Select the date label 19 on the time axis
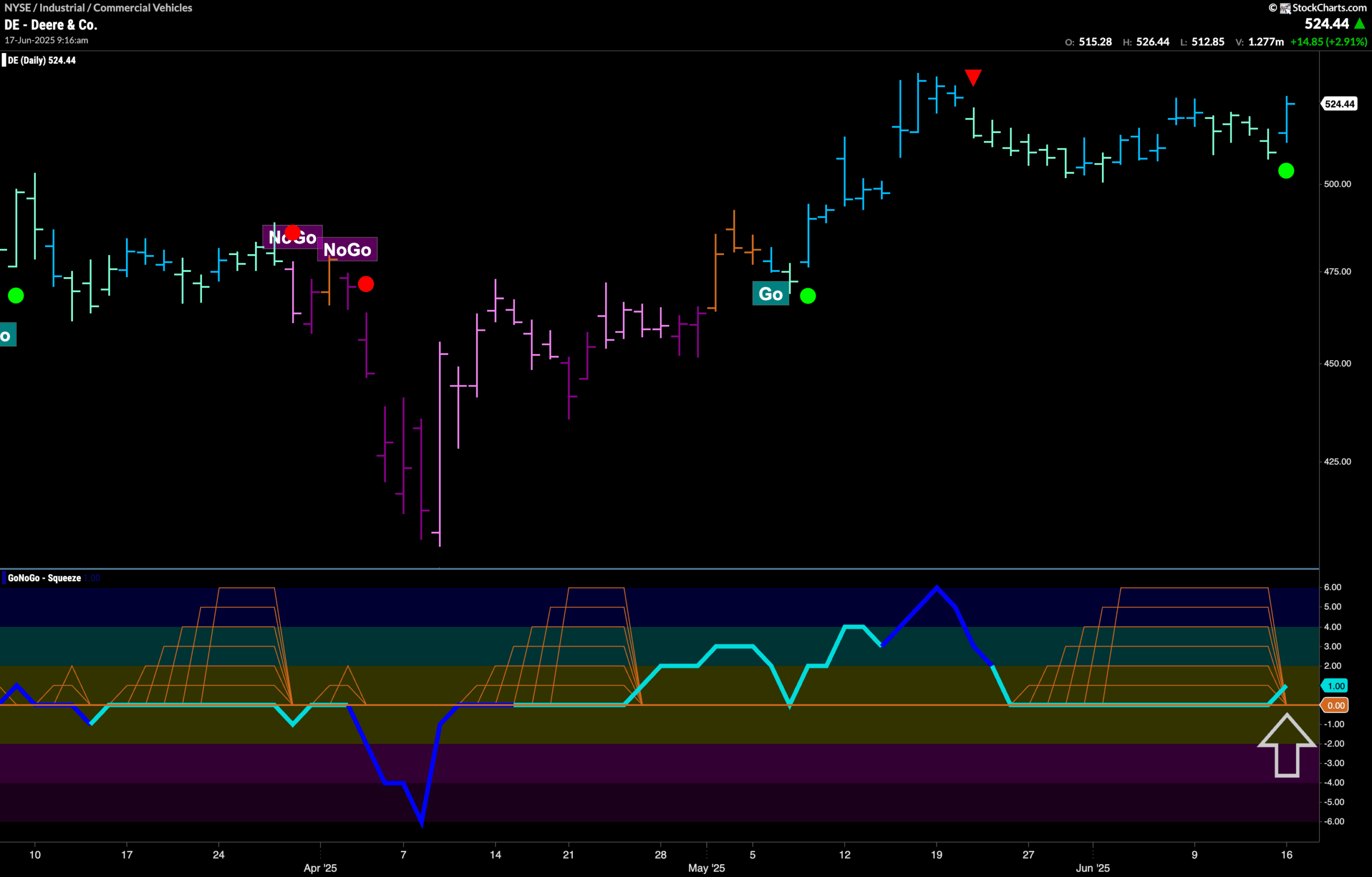This screenshot has height=877, width=1372. tap(937, 854)
